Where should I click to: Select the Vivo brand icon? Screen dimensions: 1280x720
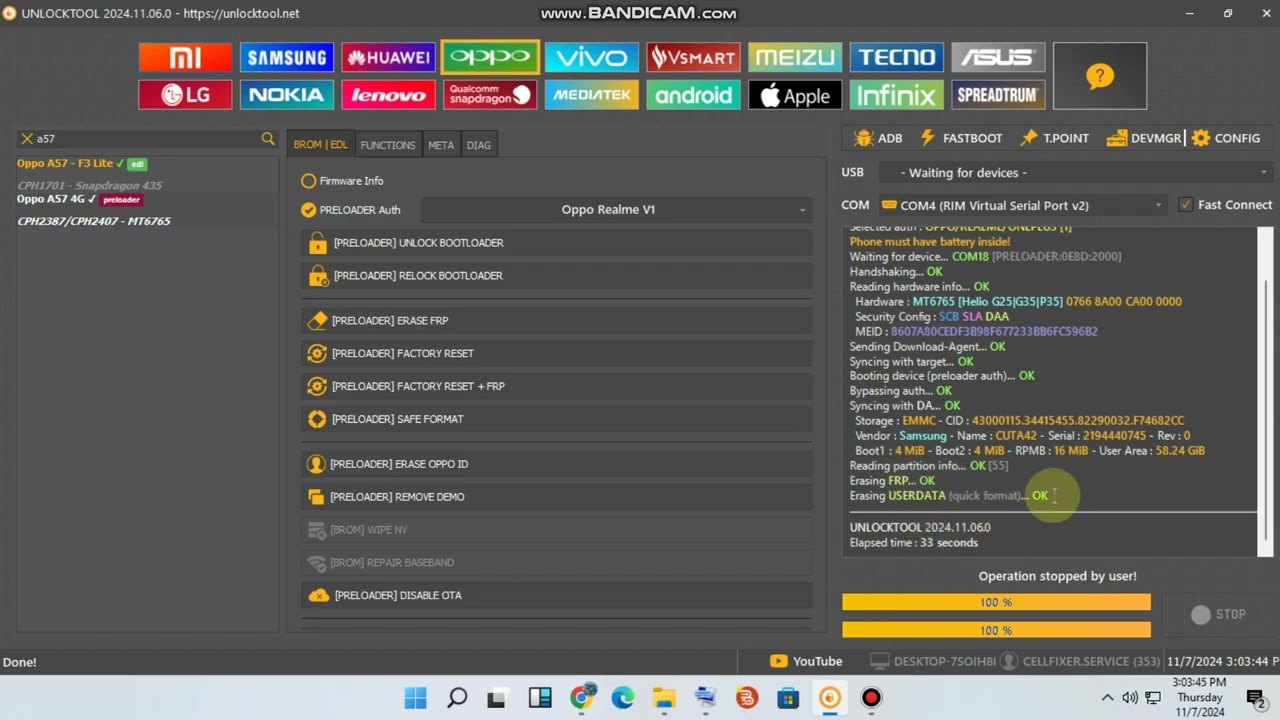coord(592,57)
